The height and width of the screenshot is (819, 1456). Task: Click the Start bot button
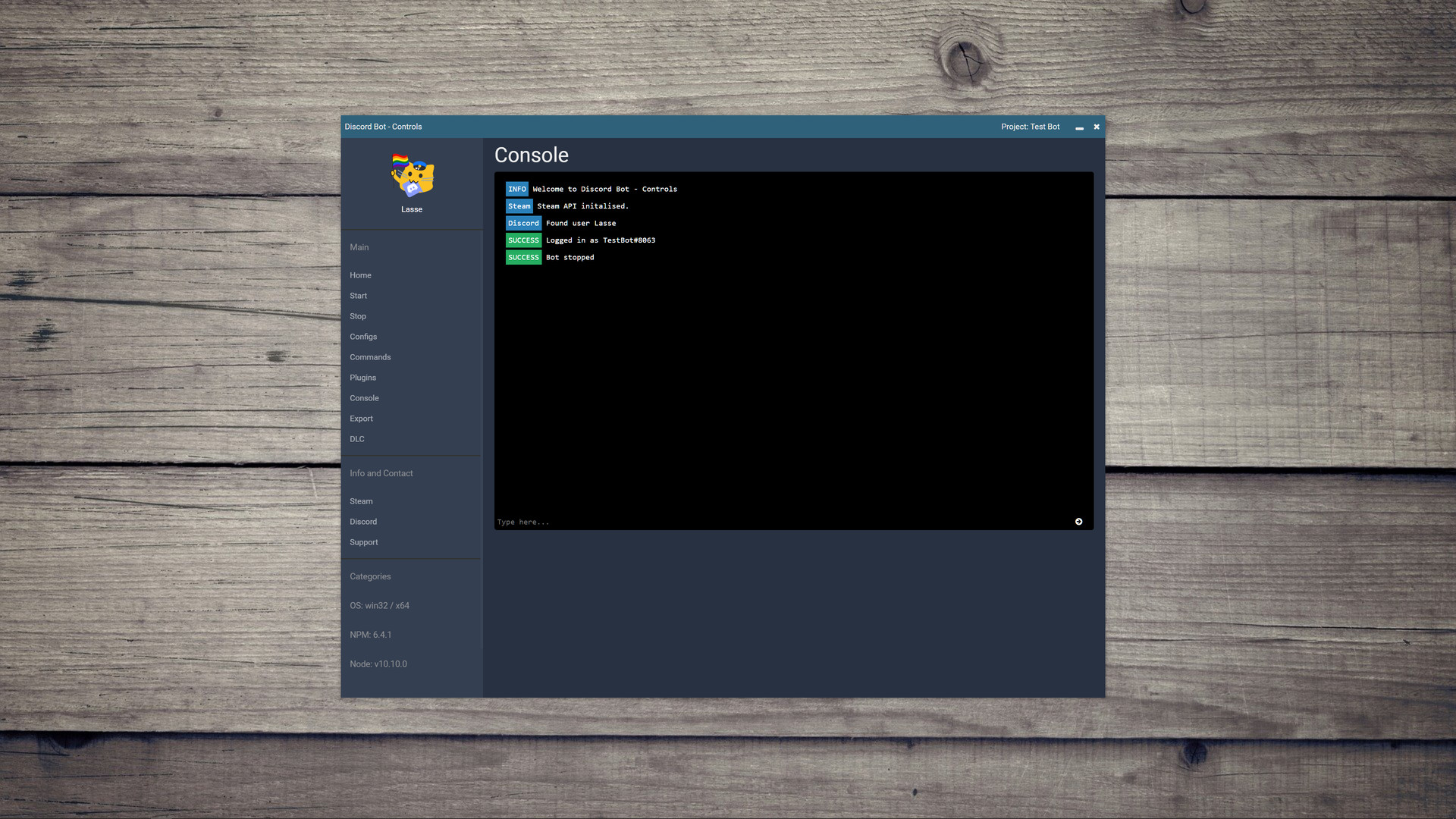tap(358, 295)
